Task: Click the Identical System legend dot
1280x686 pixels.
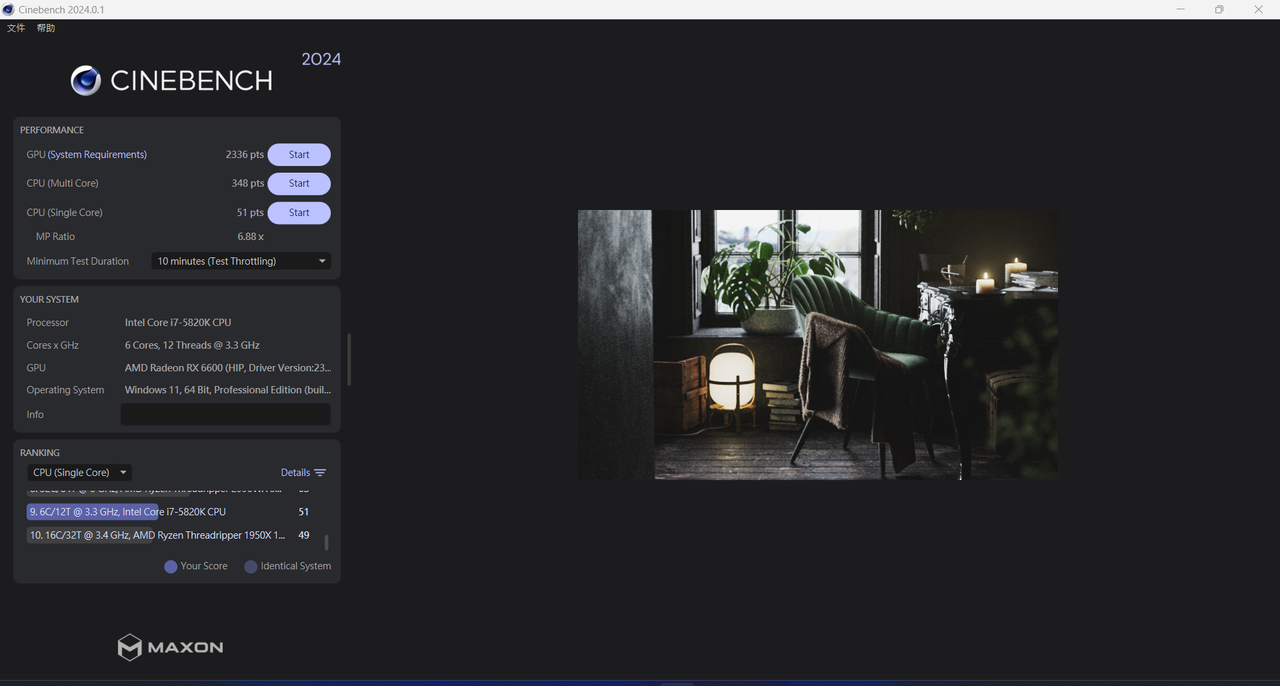Action: (251, 567)
